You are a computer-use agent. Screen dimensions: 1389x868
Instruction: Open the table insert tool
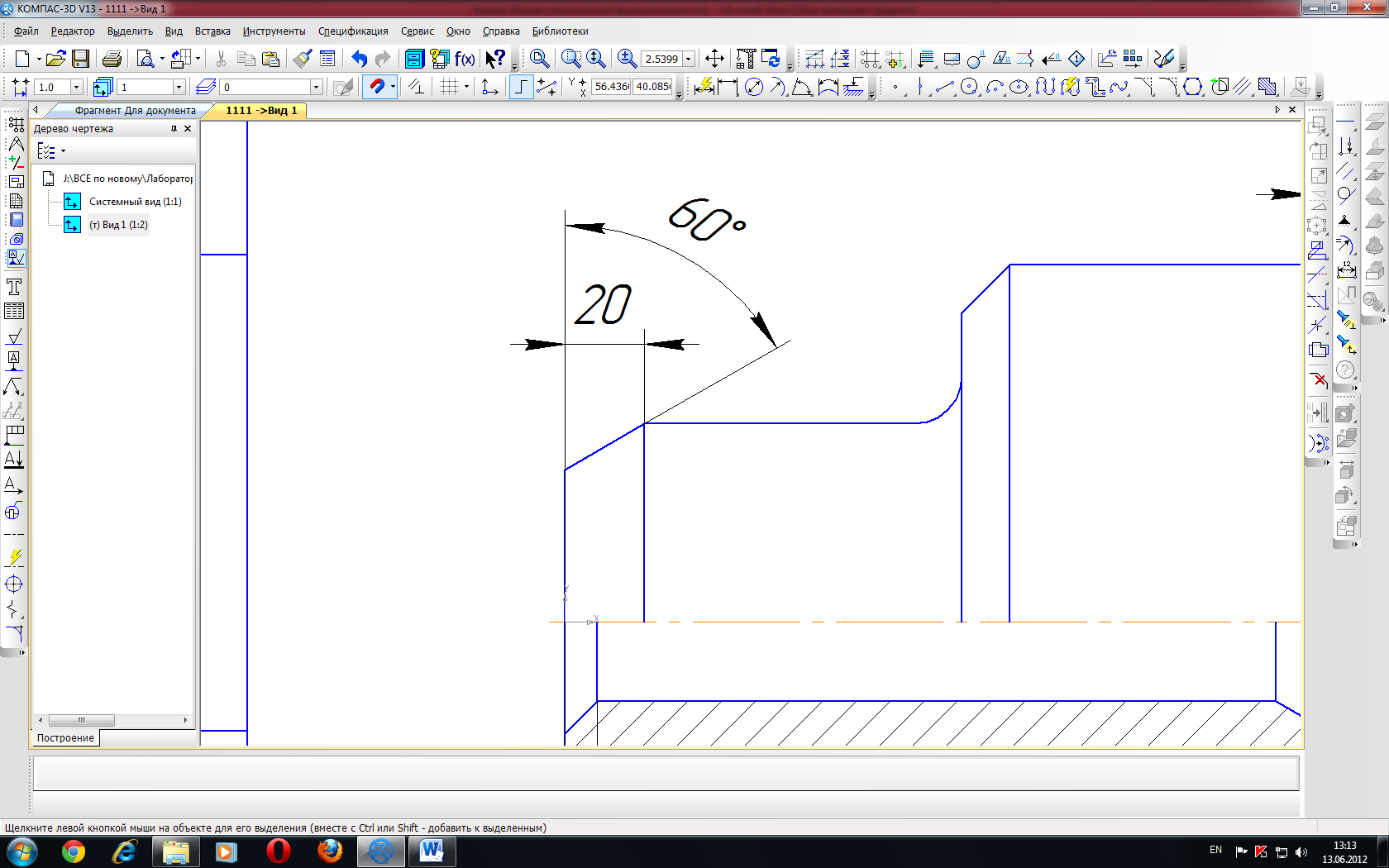(x=14, y=311)
